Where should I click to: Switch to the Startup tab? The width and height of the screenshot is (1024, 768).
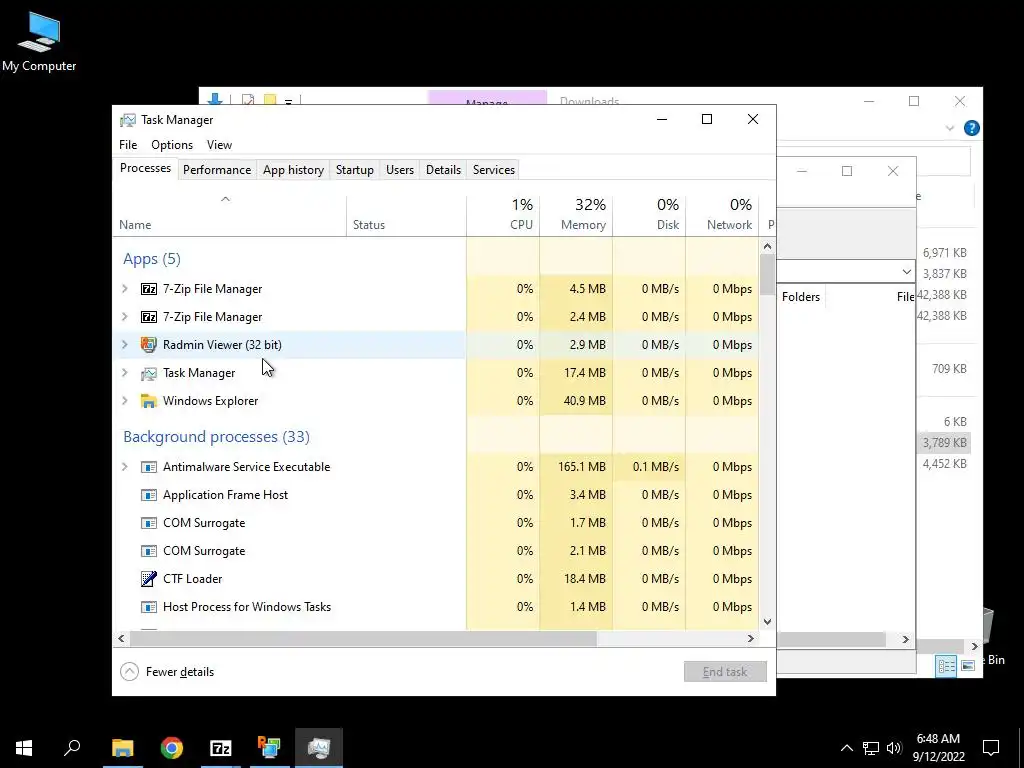(x=355, y=170)
